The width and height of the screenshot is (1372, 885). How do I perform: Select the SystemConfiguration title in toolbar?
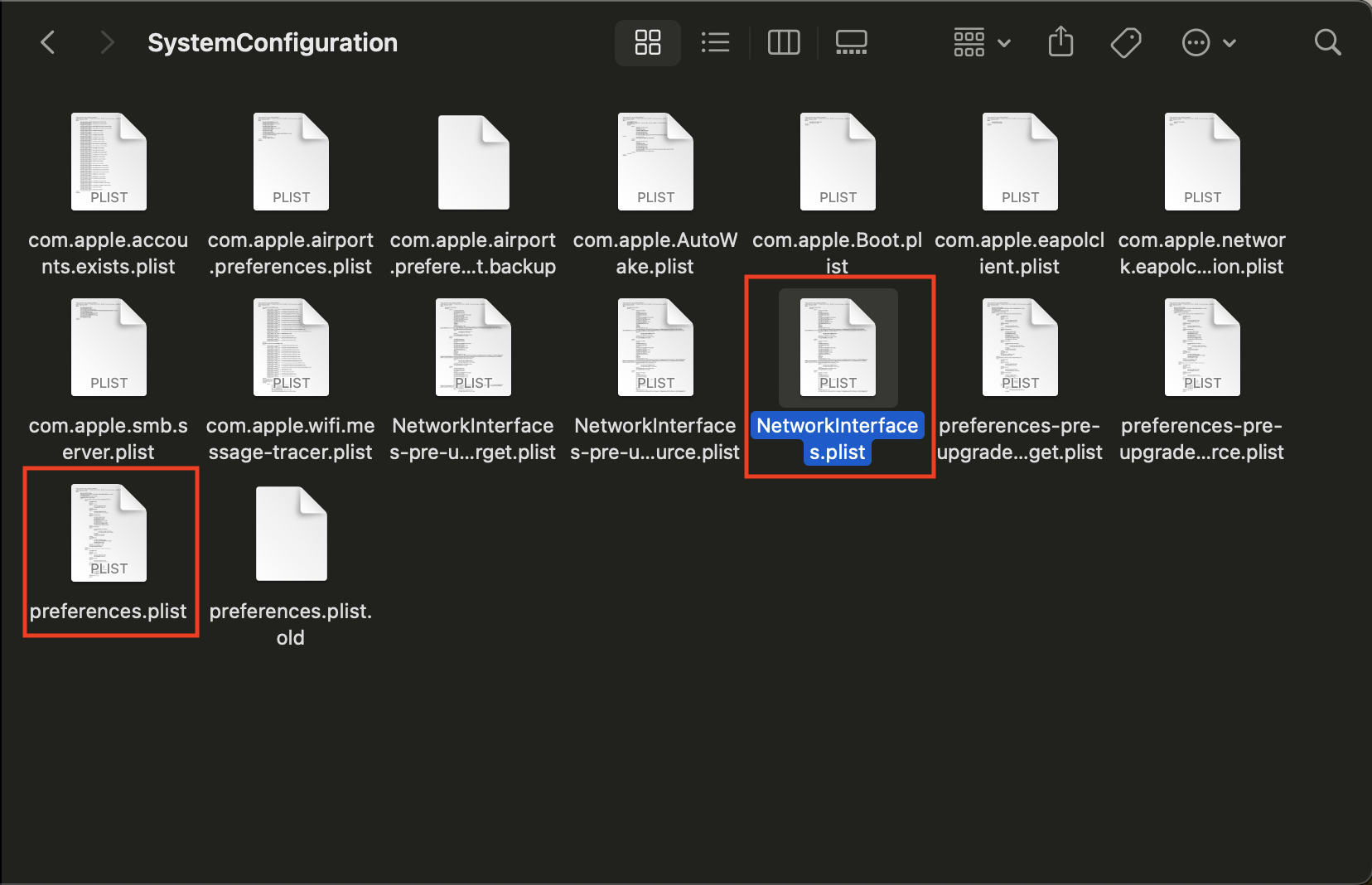(x=273, y=41)
